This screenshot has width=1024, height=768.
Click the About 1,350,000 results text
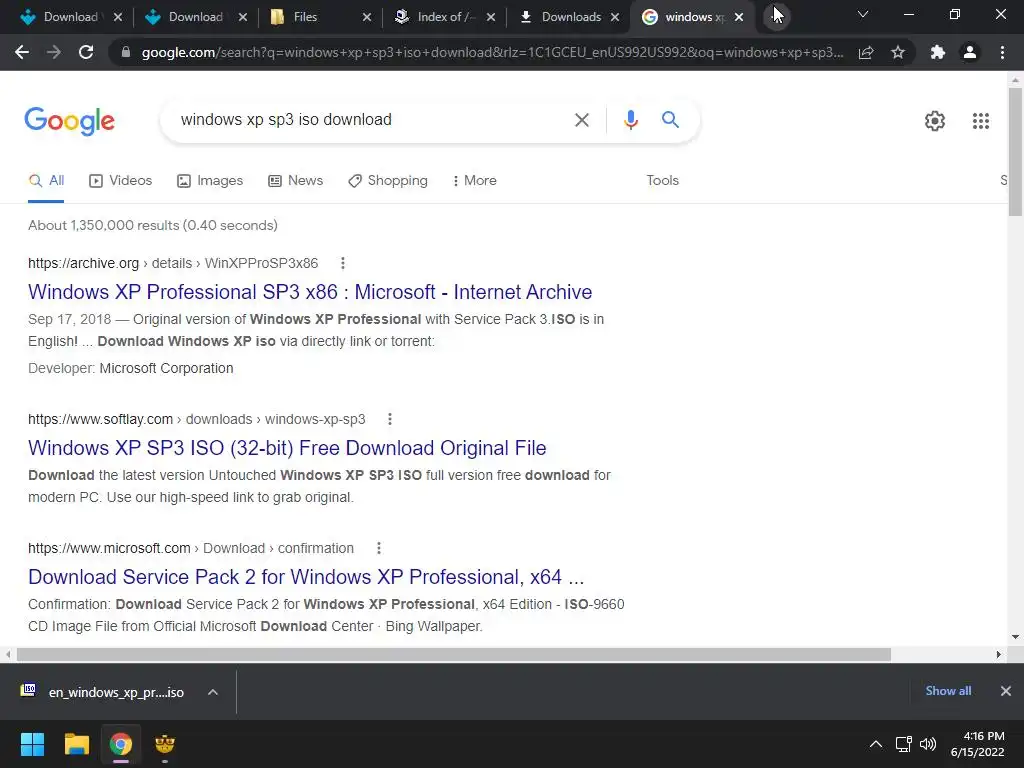[153, 225]
